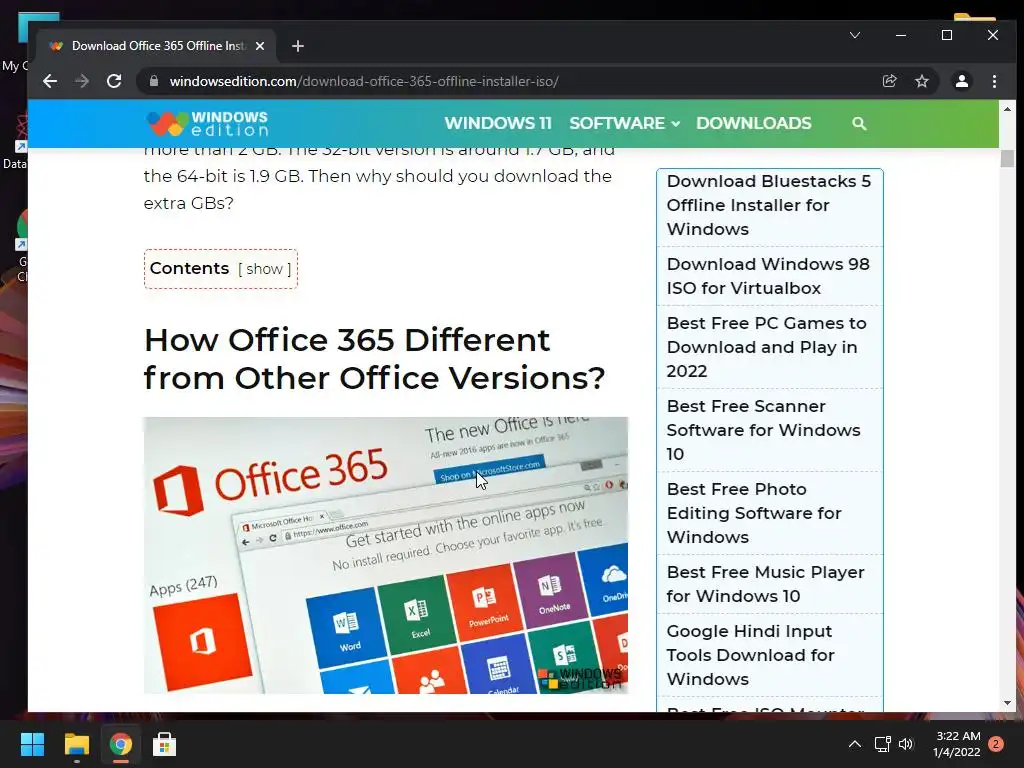Open the site search magnifier icon
This screenshot has width=1024, height=768.
pyautogui.click(x=859, y=123)
